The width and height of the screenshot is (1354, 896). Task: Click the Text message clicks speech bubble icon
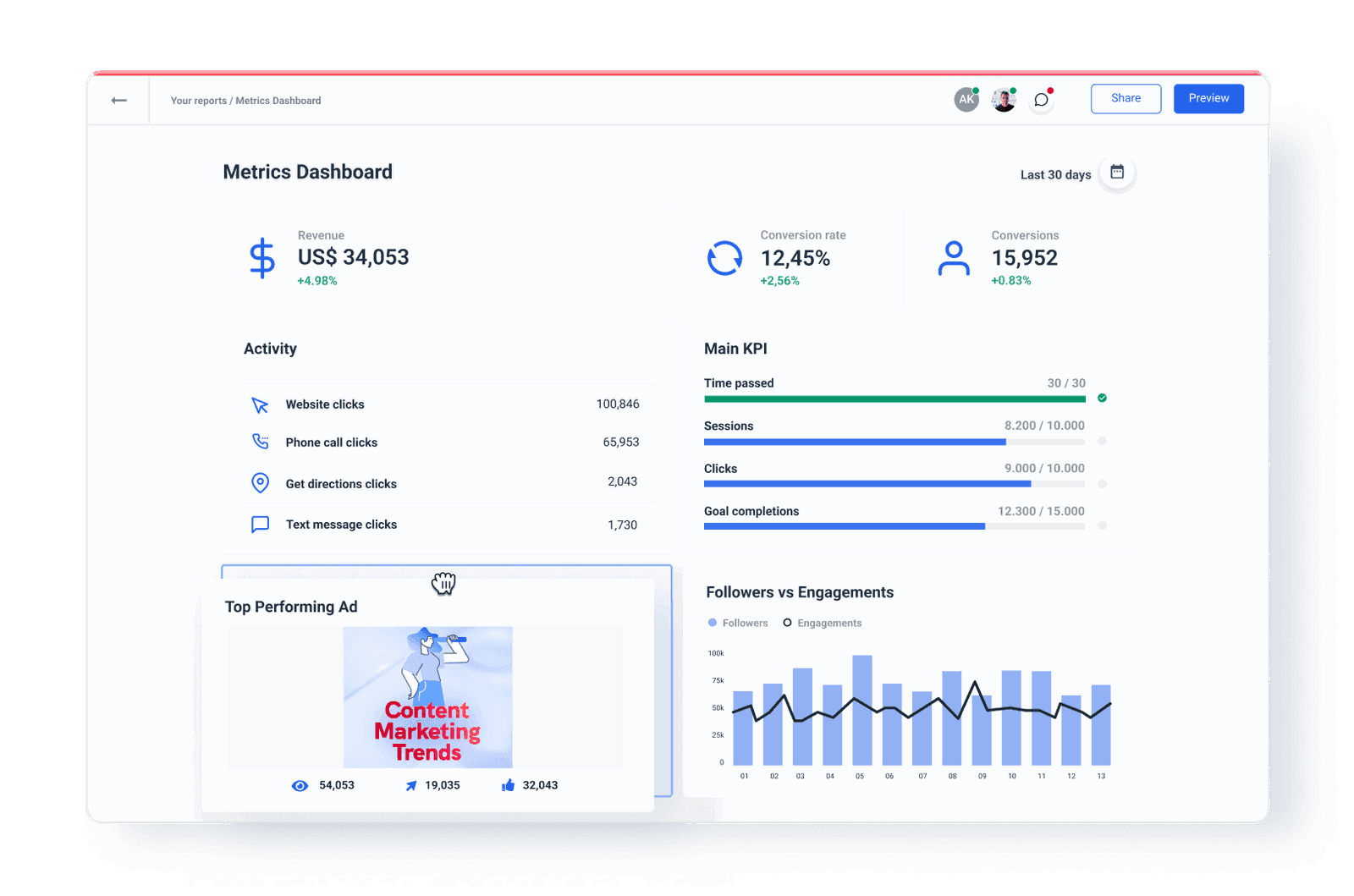click(x=260, y=524)
